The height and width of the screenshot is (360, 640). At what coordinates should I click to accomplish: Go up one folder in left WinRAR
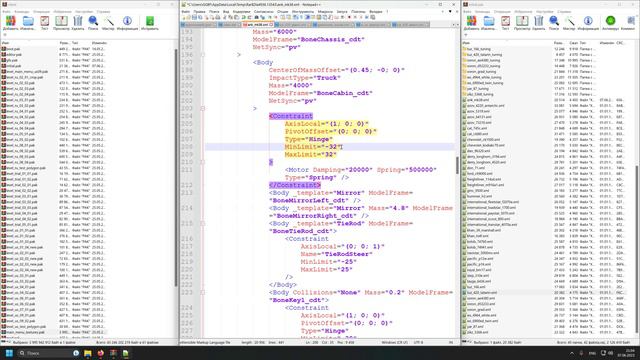[5, 35]
